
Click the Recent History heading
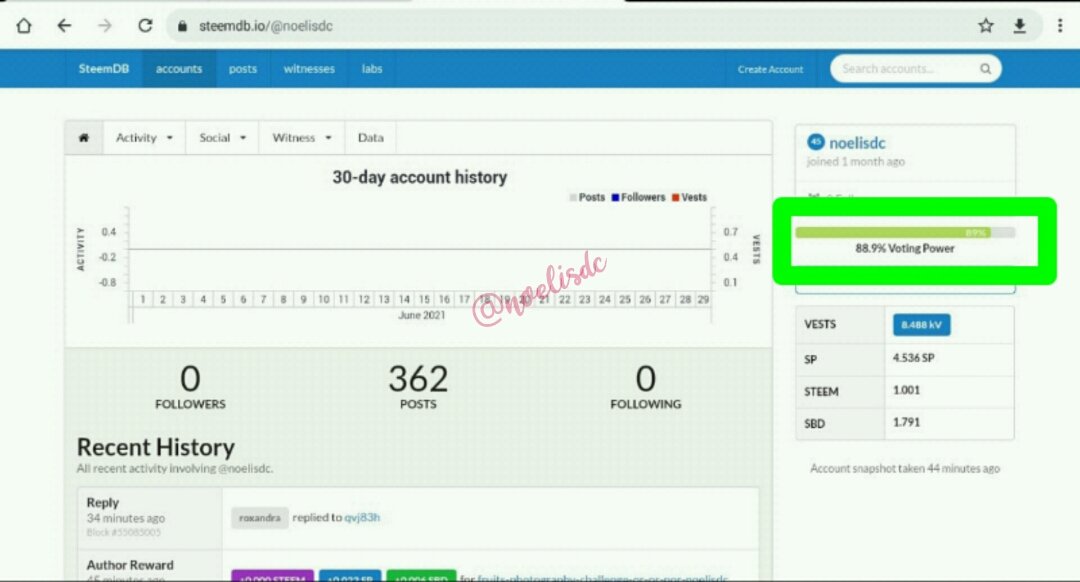point(156,448)
